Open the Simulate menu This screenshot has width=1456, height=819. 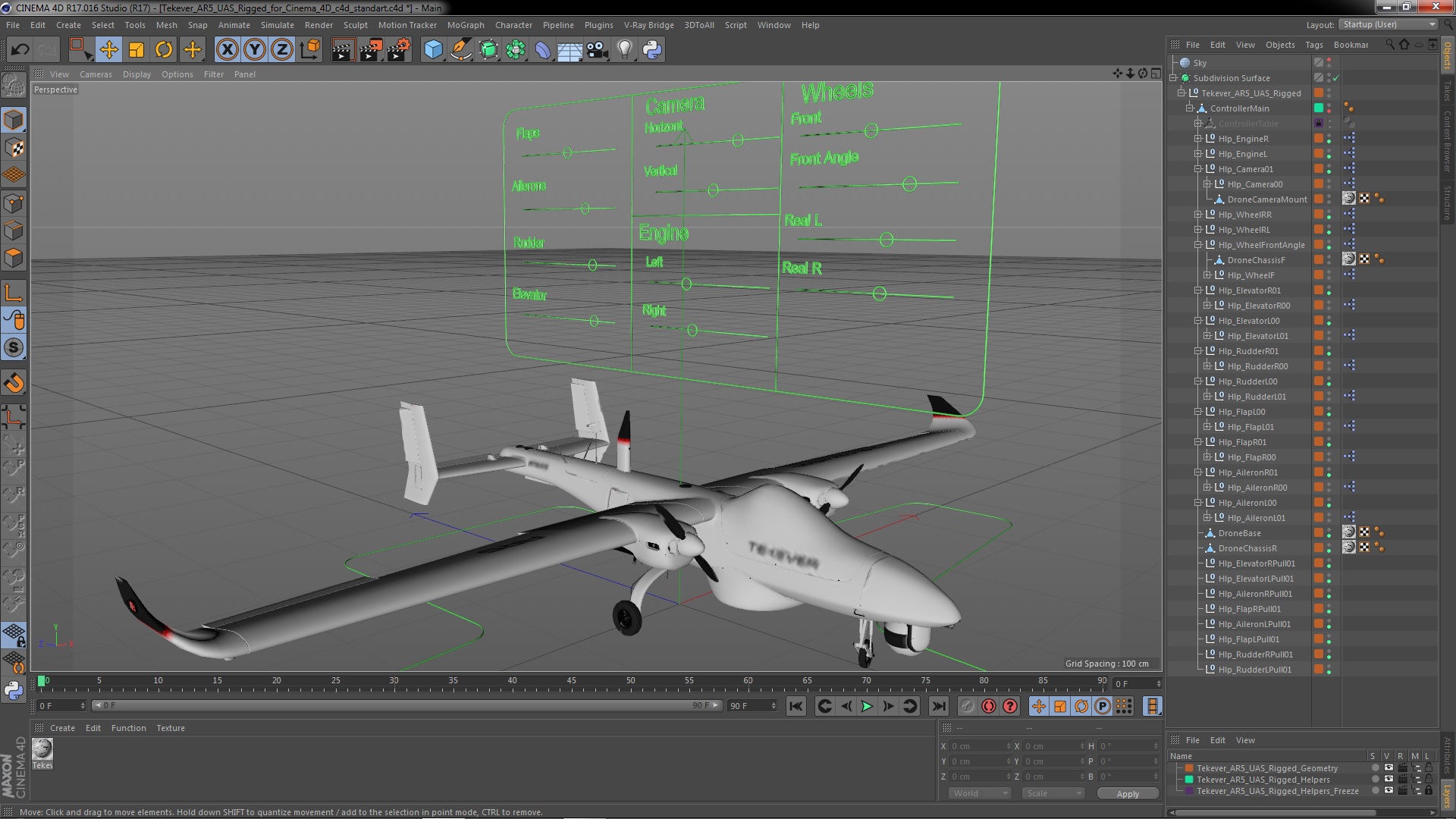click(x=277, y=25)
